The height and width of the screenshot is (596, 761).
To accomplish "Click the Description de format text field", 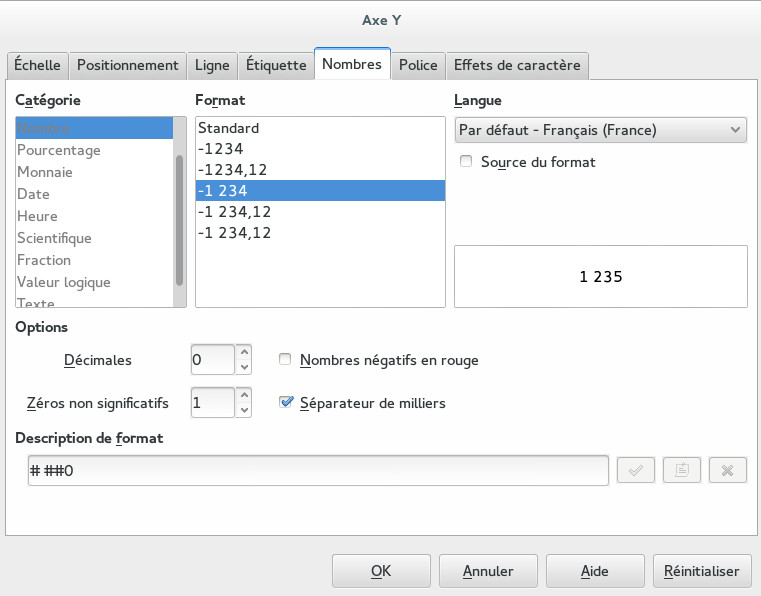I will tap(318, 471).
